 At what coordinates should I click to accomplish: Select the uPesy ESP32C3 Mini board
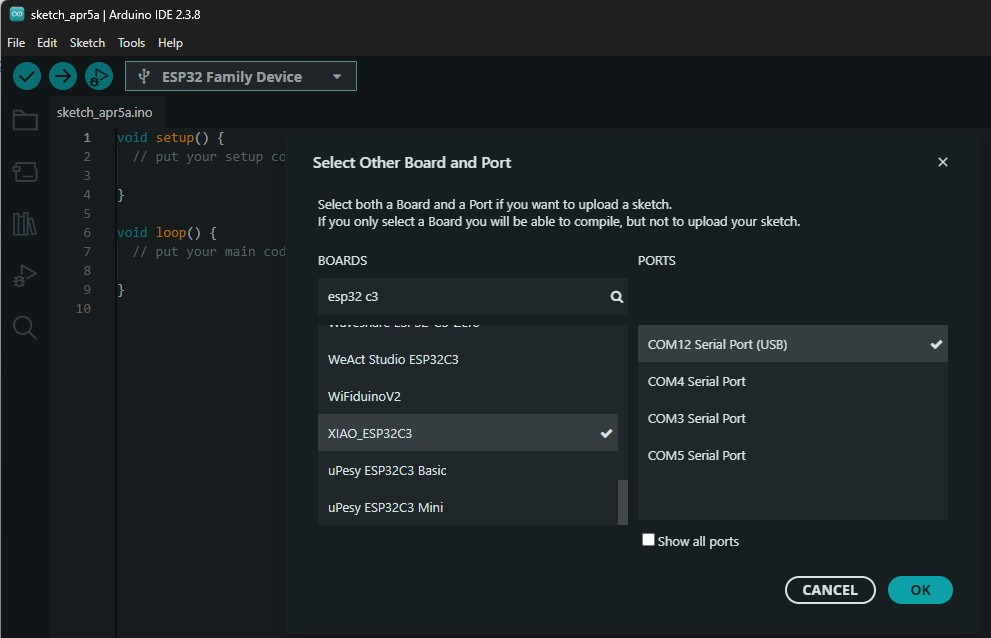468,507
